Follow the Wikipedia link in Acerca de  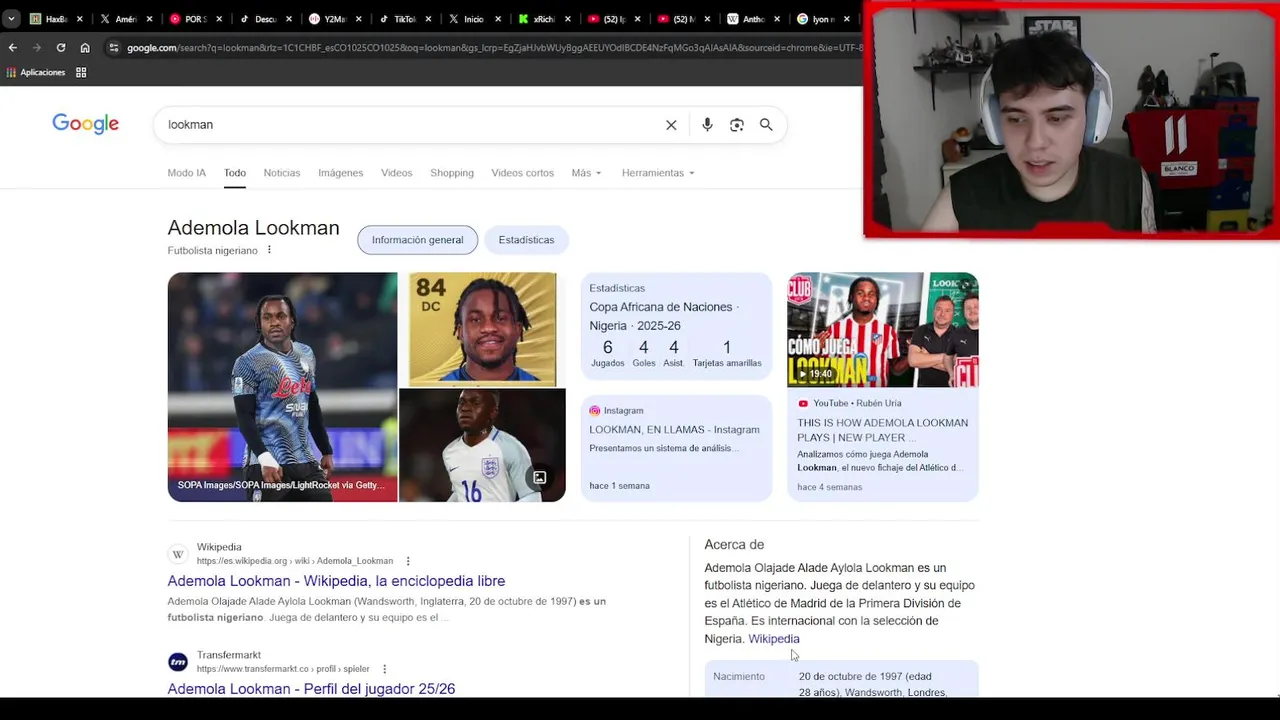click(774, 639)
